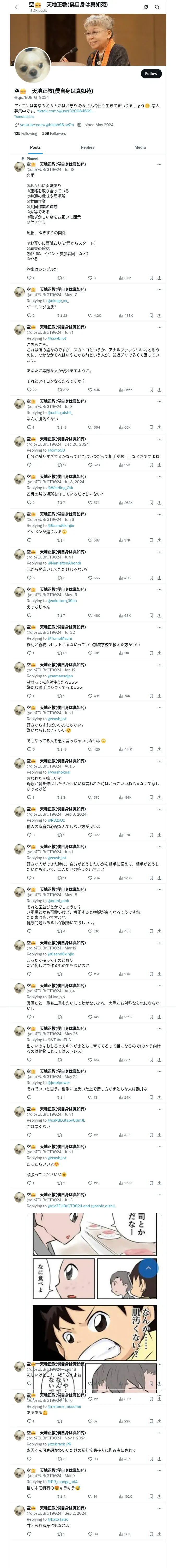Follow this profile
Image resolution: width=176 pixels, height=1568 pixels.
(150, 74)
